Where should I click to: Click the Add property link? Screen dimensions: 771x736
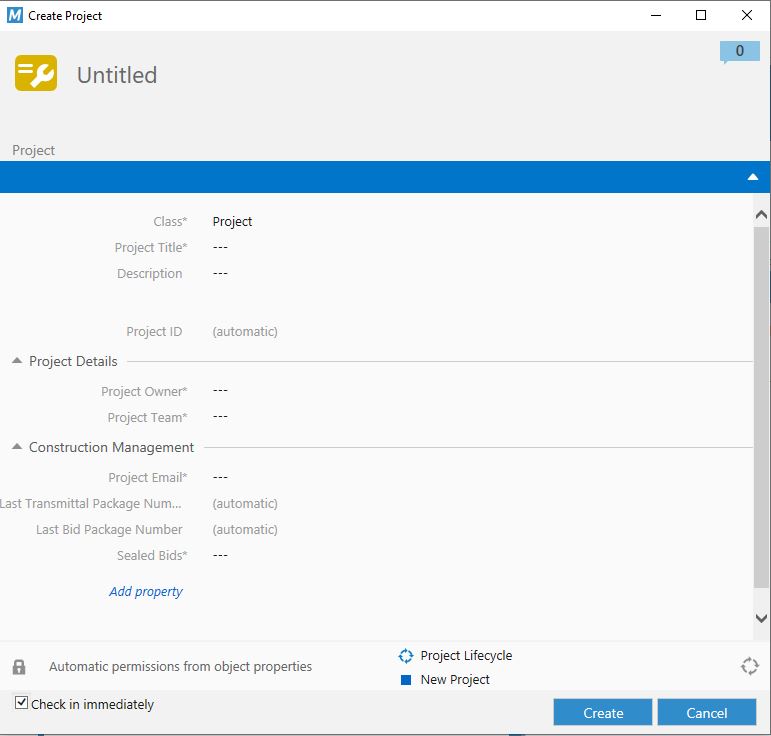[146, 591]
